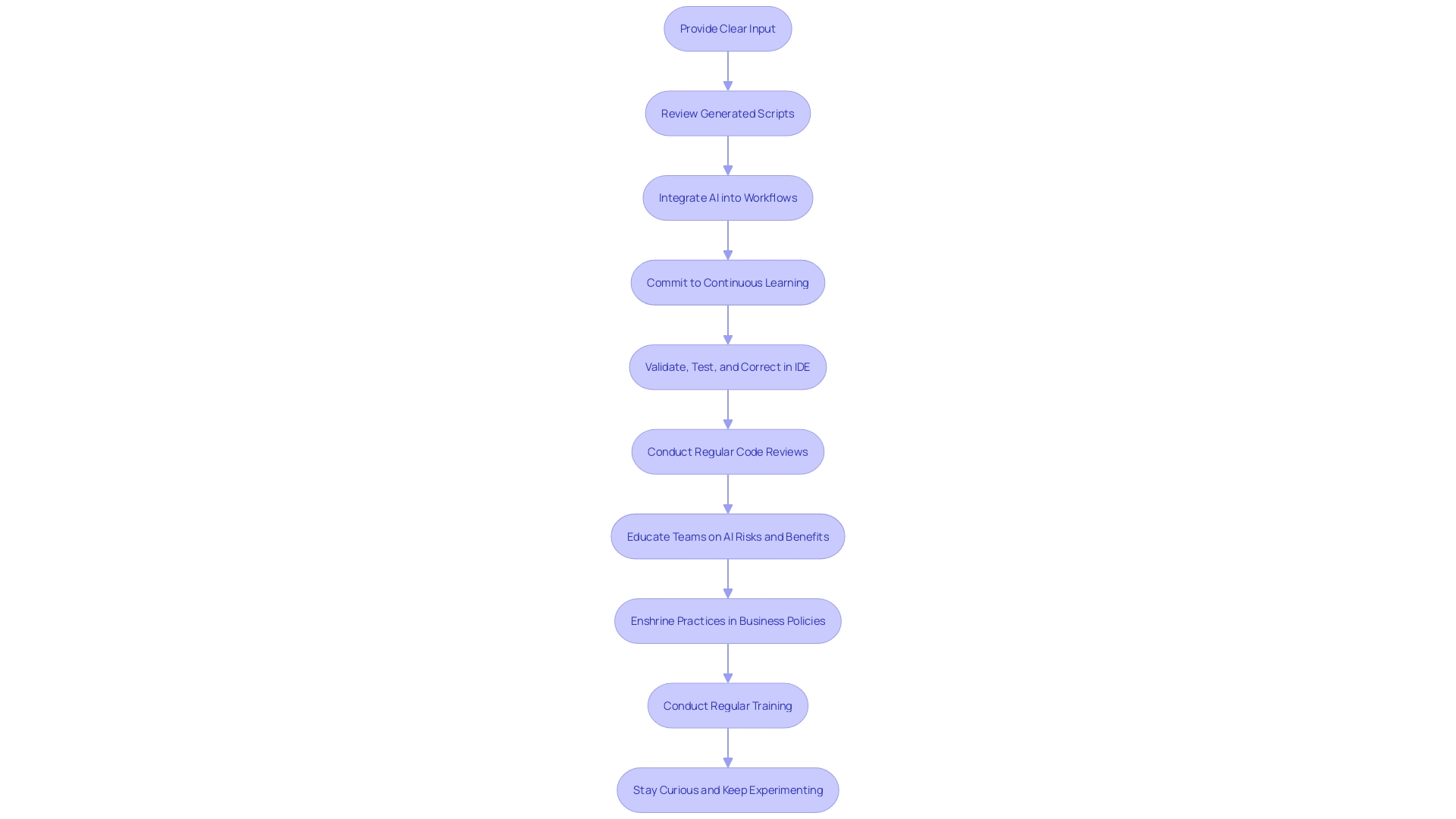Click the Conduct Regular Code Reviews node
Viewport: 1456px width, 819px height.
coord(727,451)
